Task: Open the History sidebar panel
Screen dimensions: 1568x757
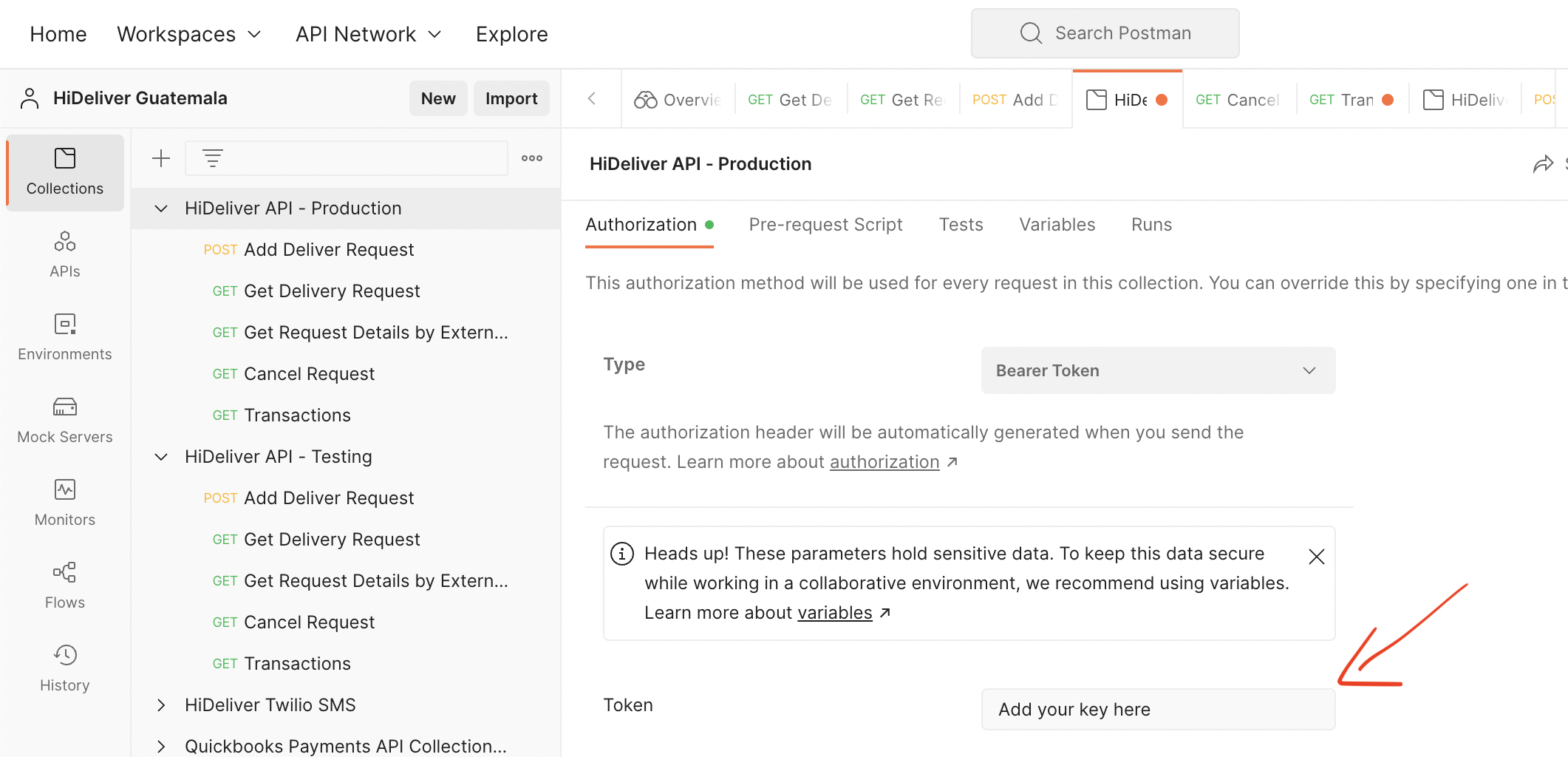Action: click(x=65, y=669)
